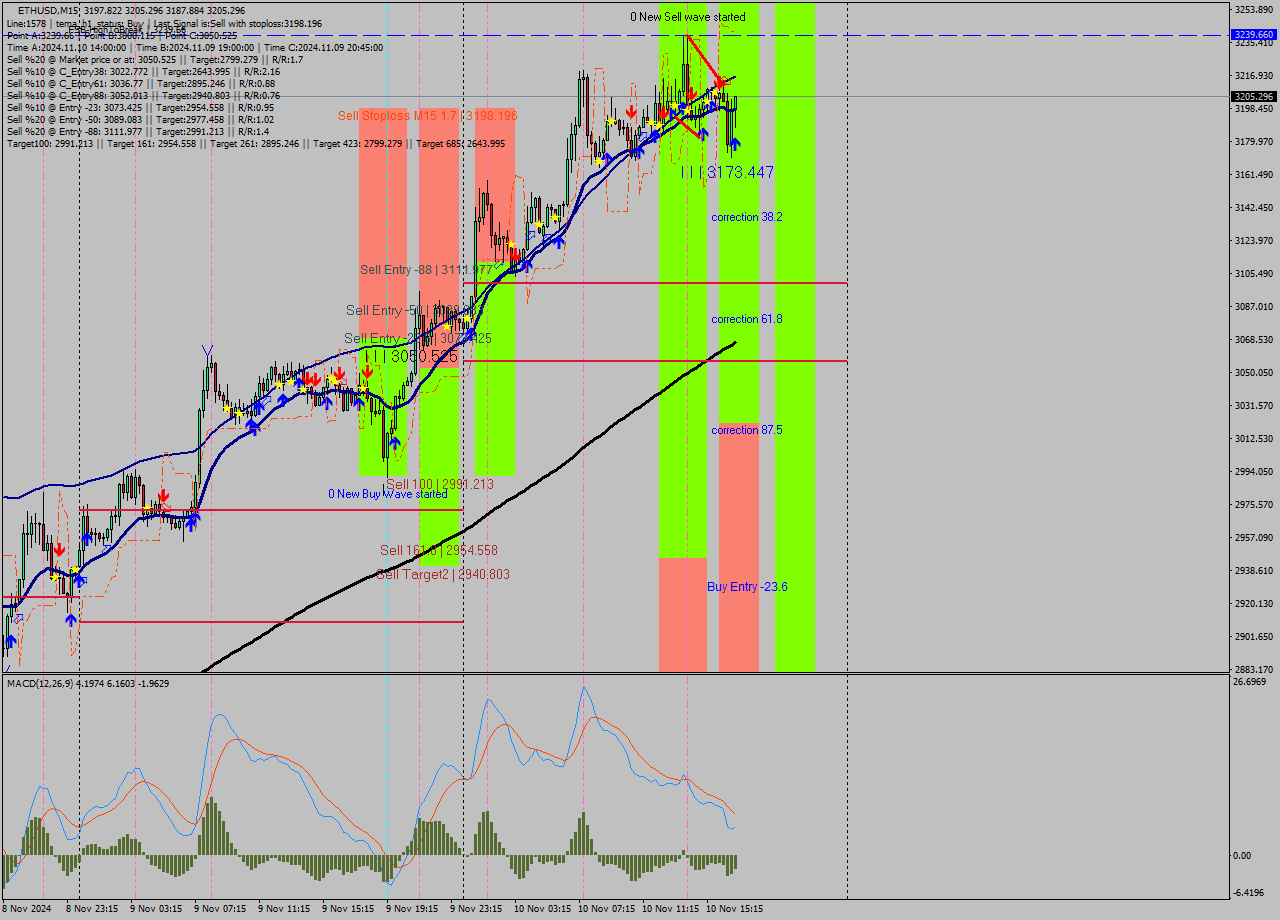The height and width of the screenshot is (920, 1280).
Task: Click the '0 New Buy Wave started' label
Action: [388, 494]
